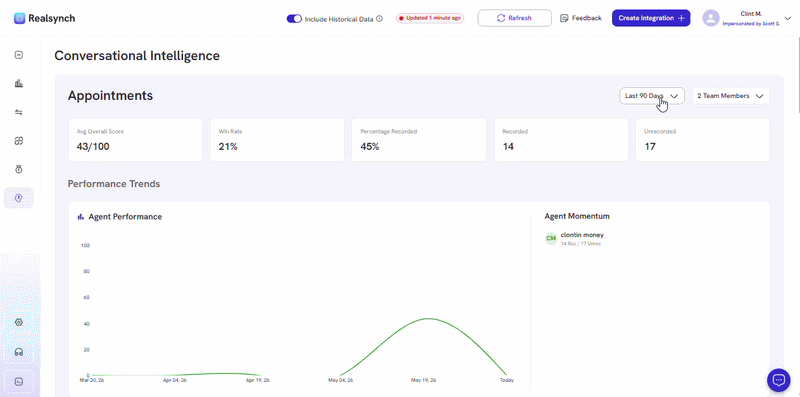Image resolution: width=800 pixels, height=397 pixels.
Task: Open the 2 Team Members dropdown
Action: 731,96
